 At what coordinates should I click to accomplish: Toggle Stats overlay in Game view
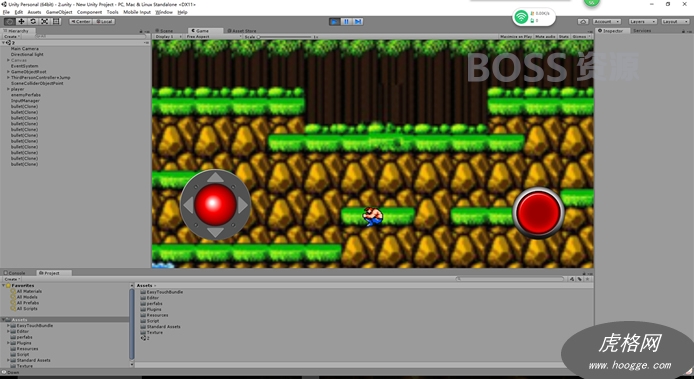(563, 36)
